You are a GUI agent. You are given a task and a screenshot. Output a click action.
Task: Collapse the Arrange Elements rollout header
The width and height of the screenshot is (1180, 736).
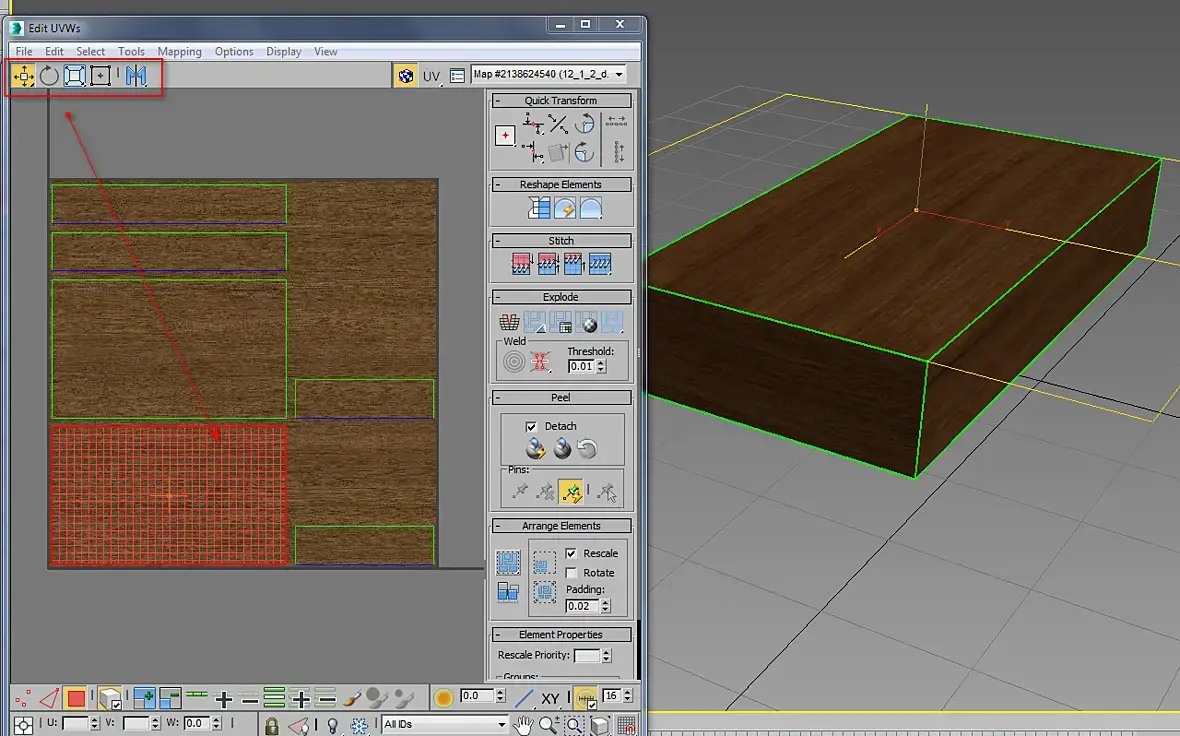(x=560, y=526)
